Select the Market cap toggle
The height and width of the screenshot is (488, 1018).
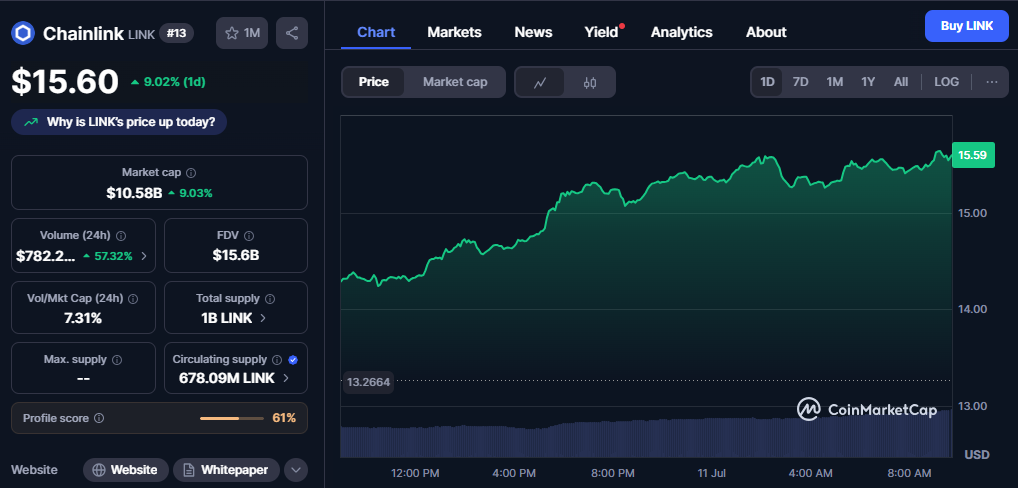455,82
